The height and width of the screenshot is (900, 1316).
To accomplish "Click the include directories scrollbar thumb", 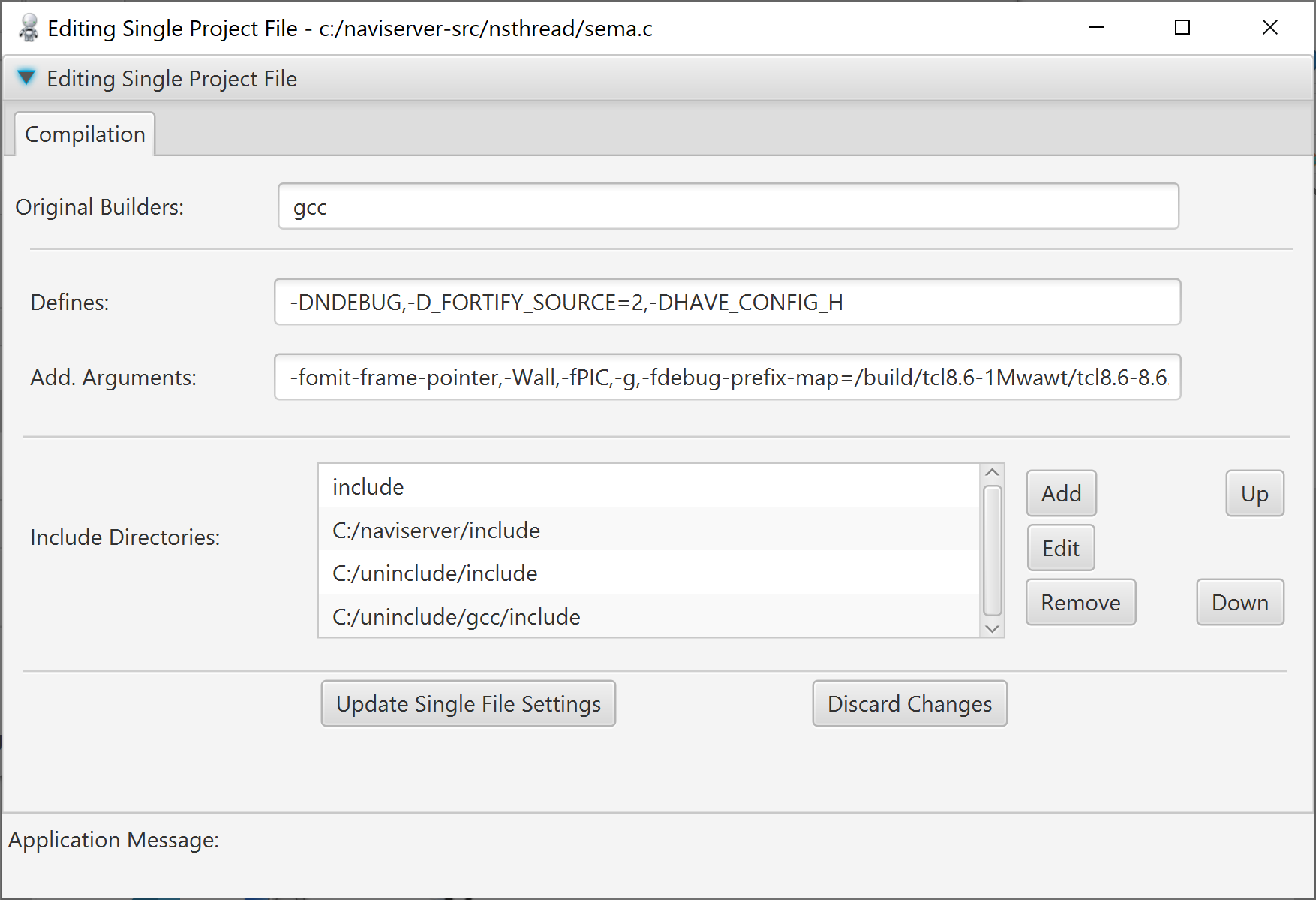I will 992,549.
